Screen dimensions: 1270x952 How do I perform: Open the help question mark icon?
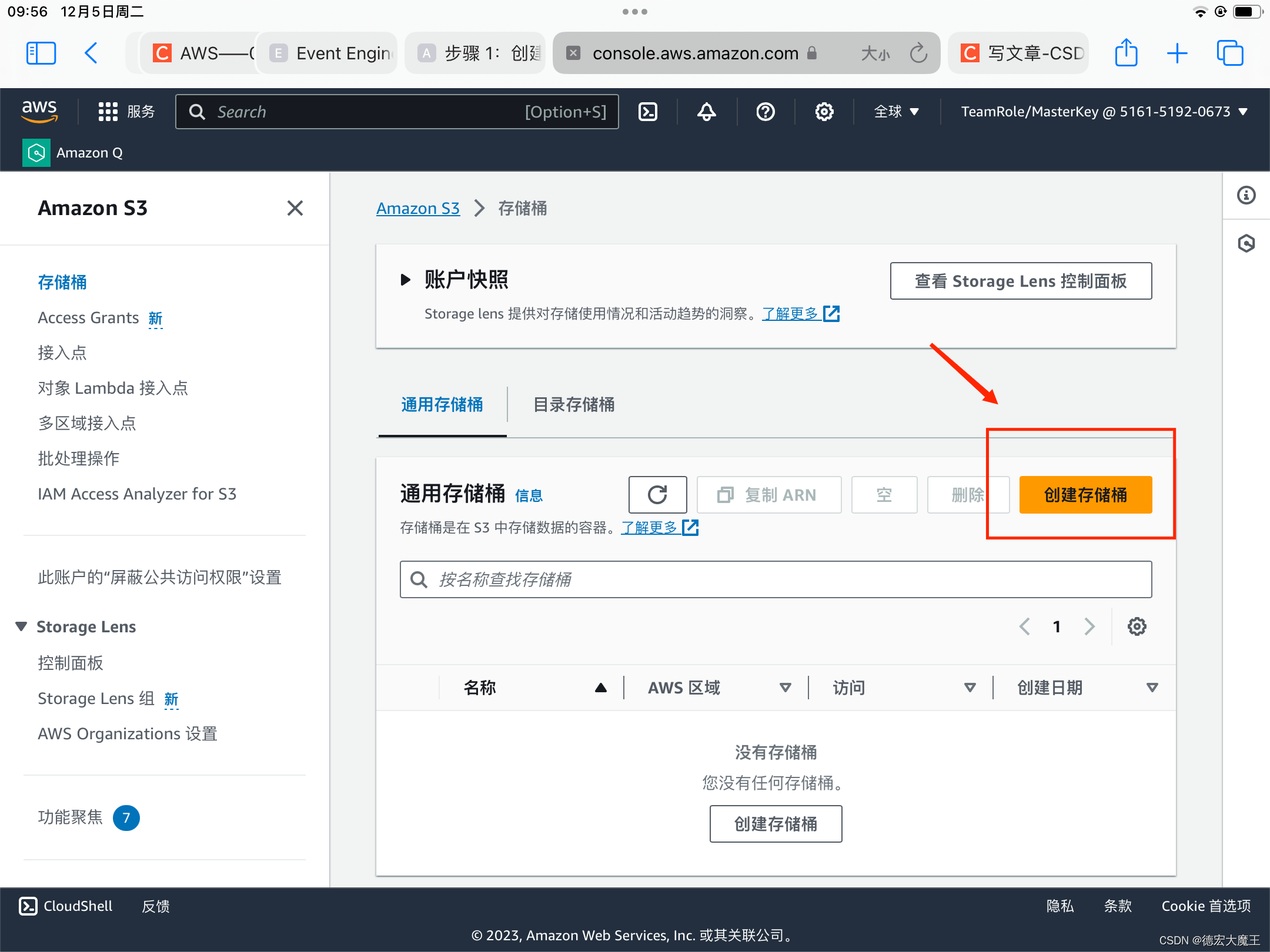[766, 112]
